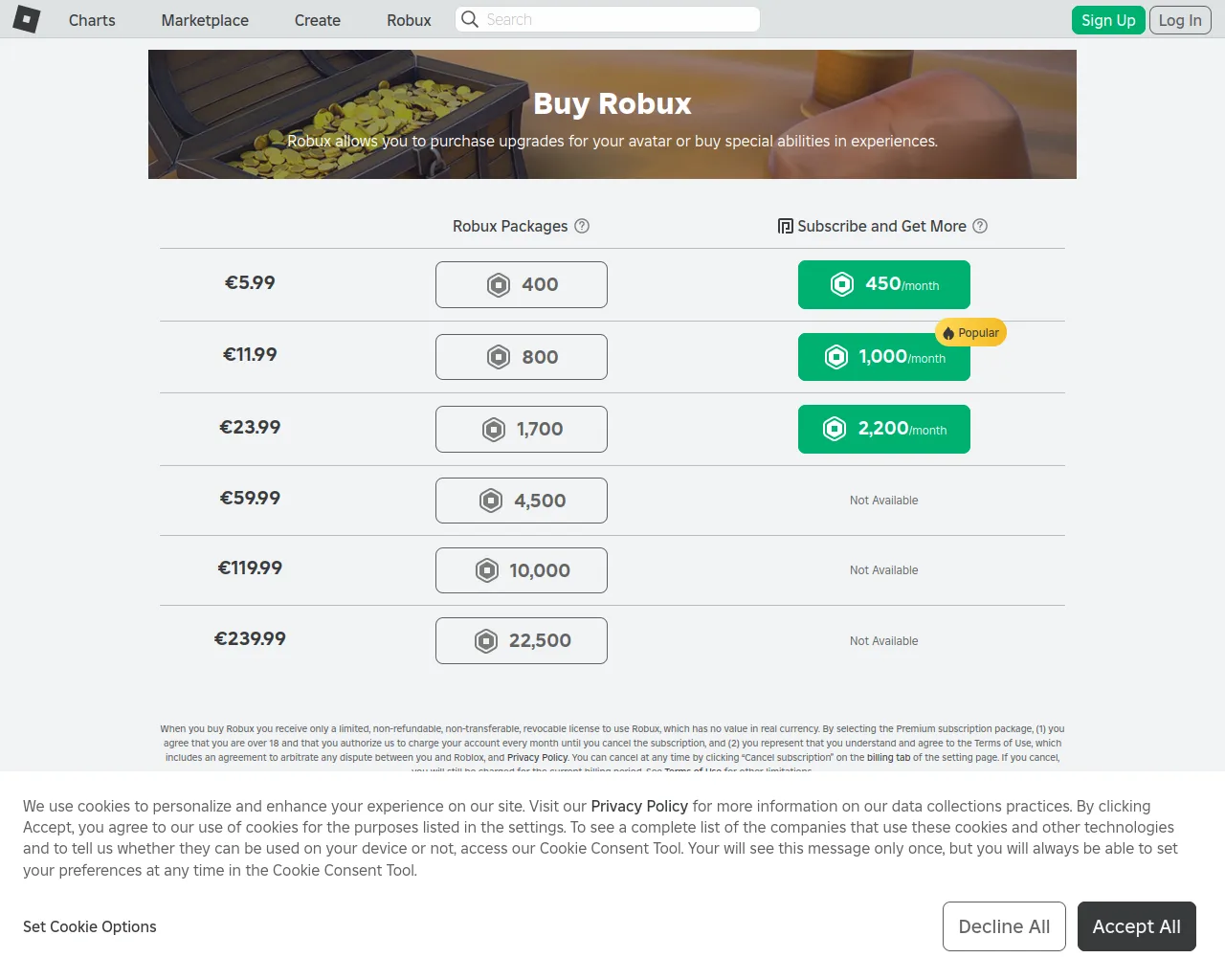Image resolution: width=1225 pixels, height=980 pixels.
Task: Subscribe to 450 Robux per month
Action: click(x=883, y=284)
